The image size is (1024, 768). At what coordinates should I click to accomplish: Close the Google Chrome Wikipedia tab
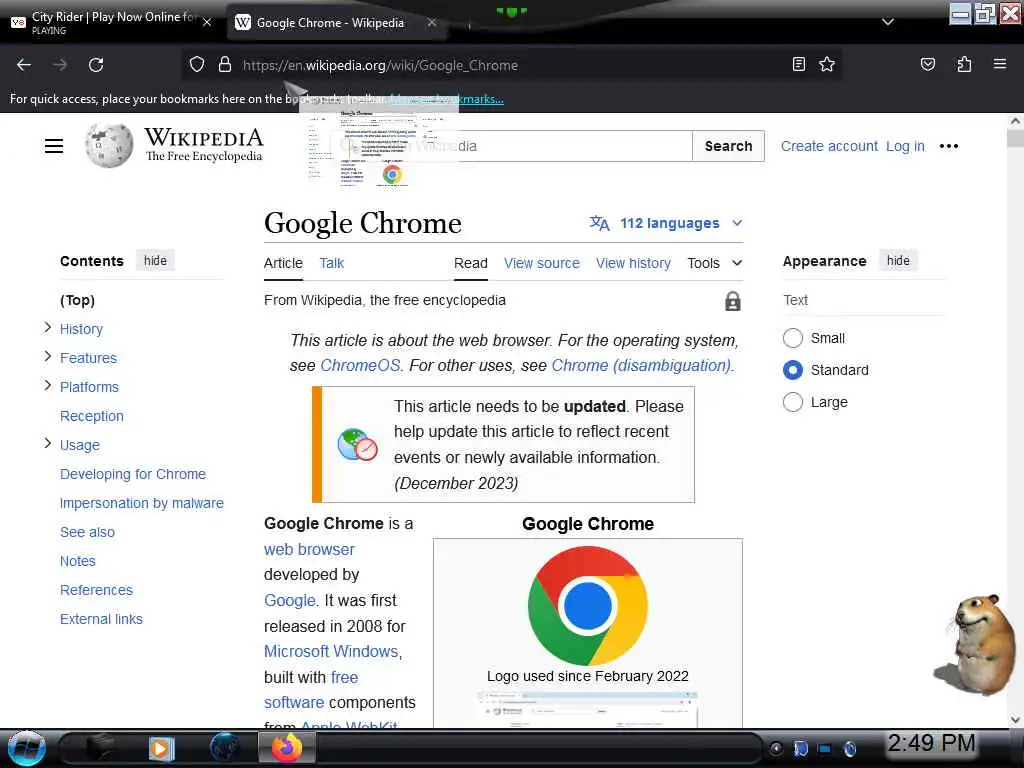click(x=432, y=22)
